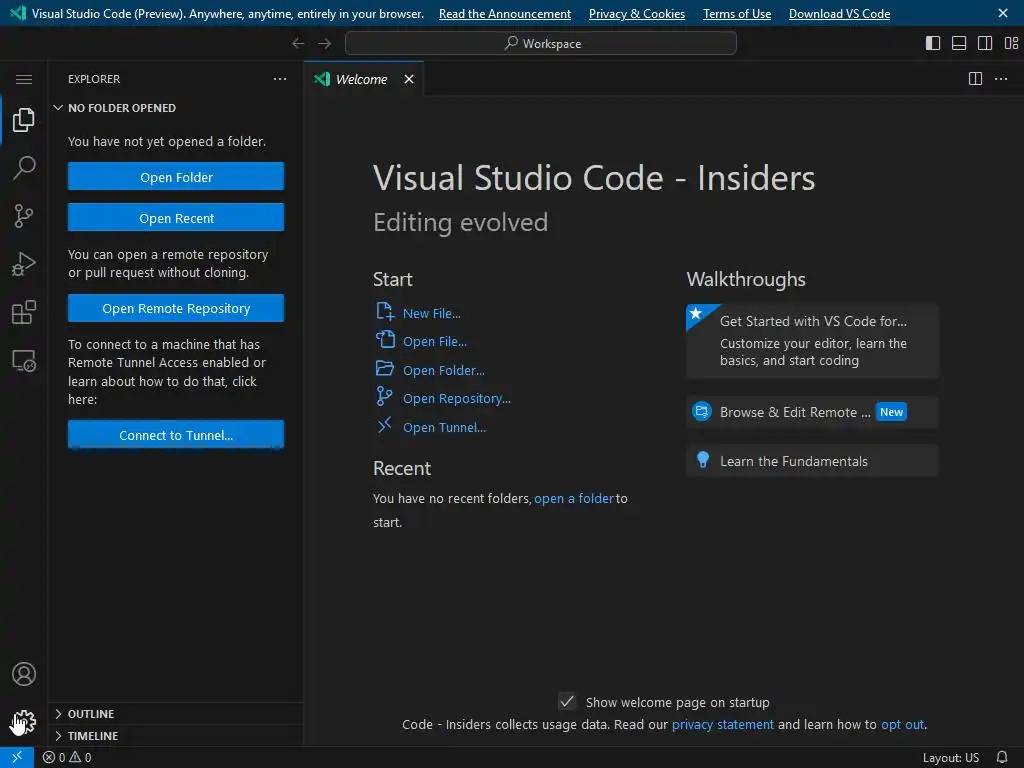Open the Extensions view
The image size is (1024, 768).
(x=24, y=313)
